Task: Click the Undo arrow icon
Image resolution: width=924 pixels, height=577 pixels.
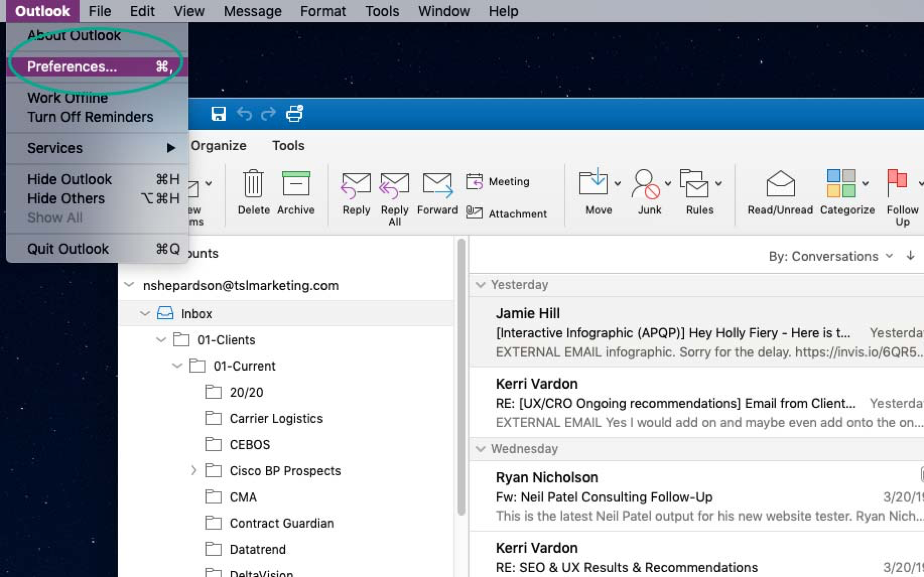Action: coord(244,114)
